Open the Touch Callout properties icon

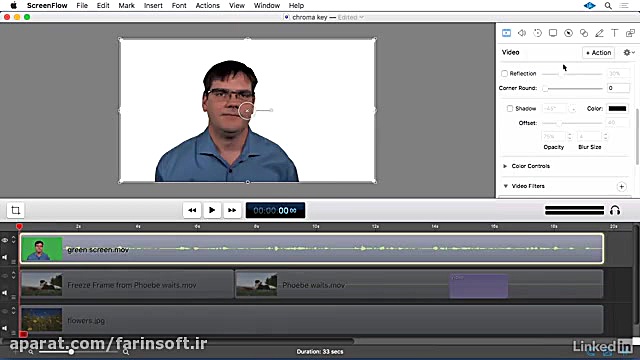coord(584,33)
